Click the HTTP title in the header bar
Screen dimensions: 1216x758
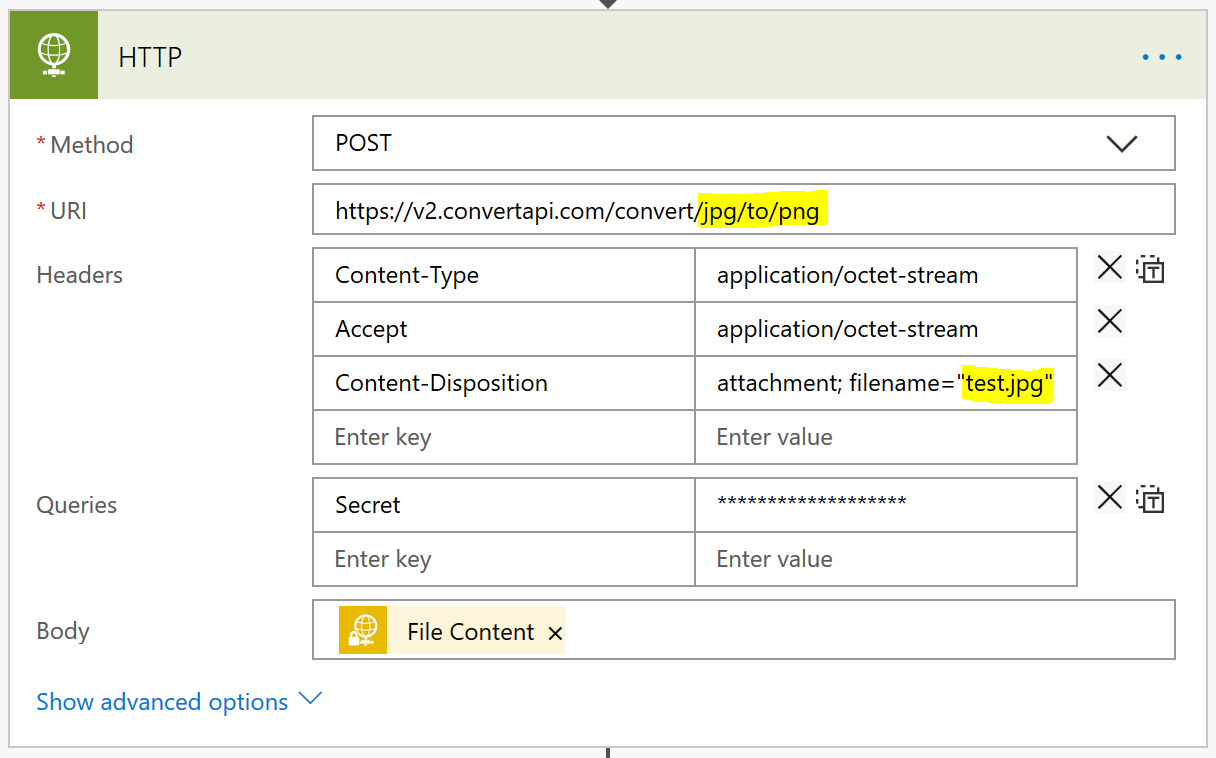149,57
